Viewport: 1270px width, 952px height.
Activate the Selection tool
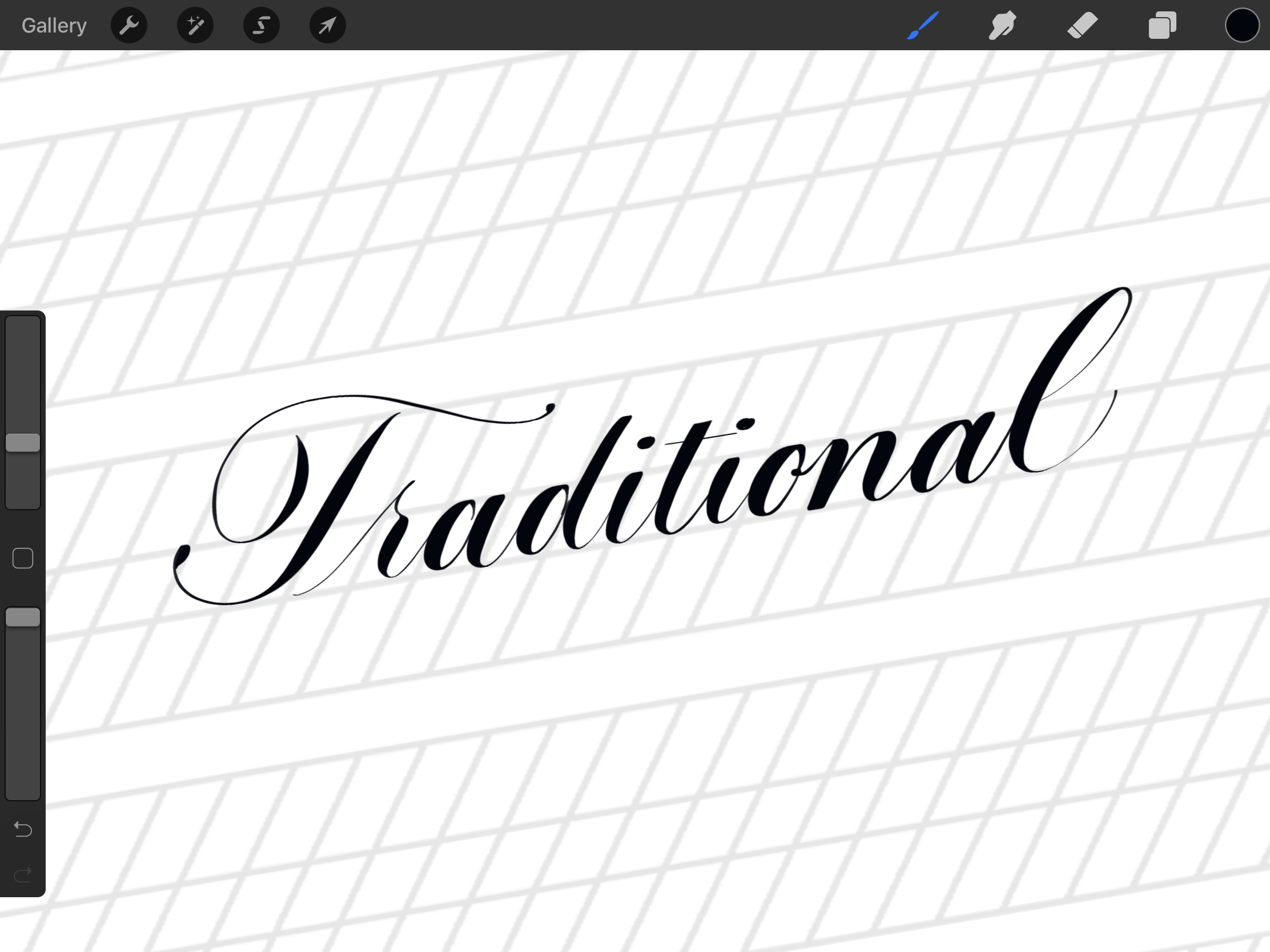[261, 25]
